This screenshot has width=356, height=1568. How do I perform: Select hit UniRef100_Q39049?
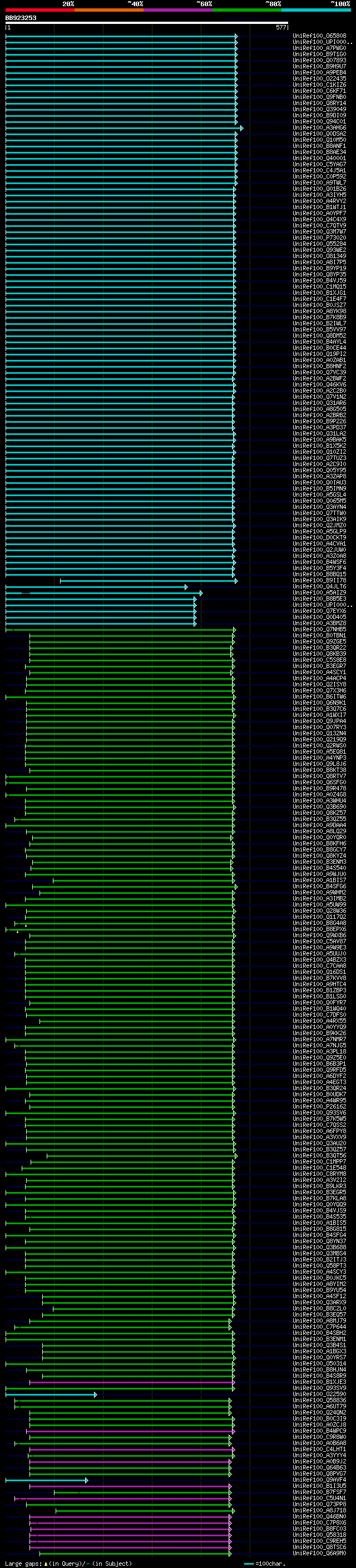click(x=319, y=109)
